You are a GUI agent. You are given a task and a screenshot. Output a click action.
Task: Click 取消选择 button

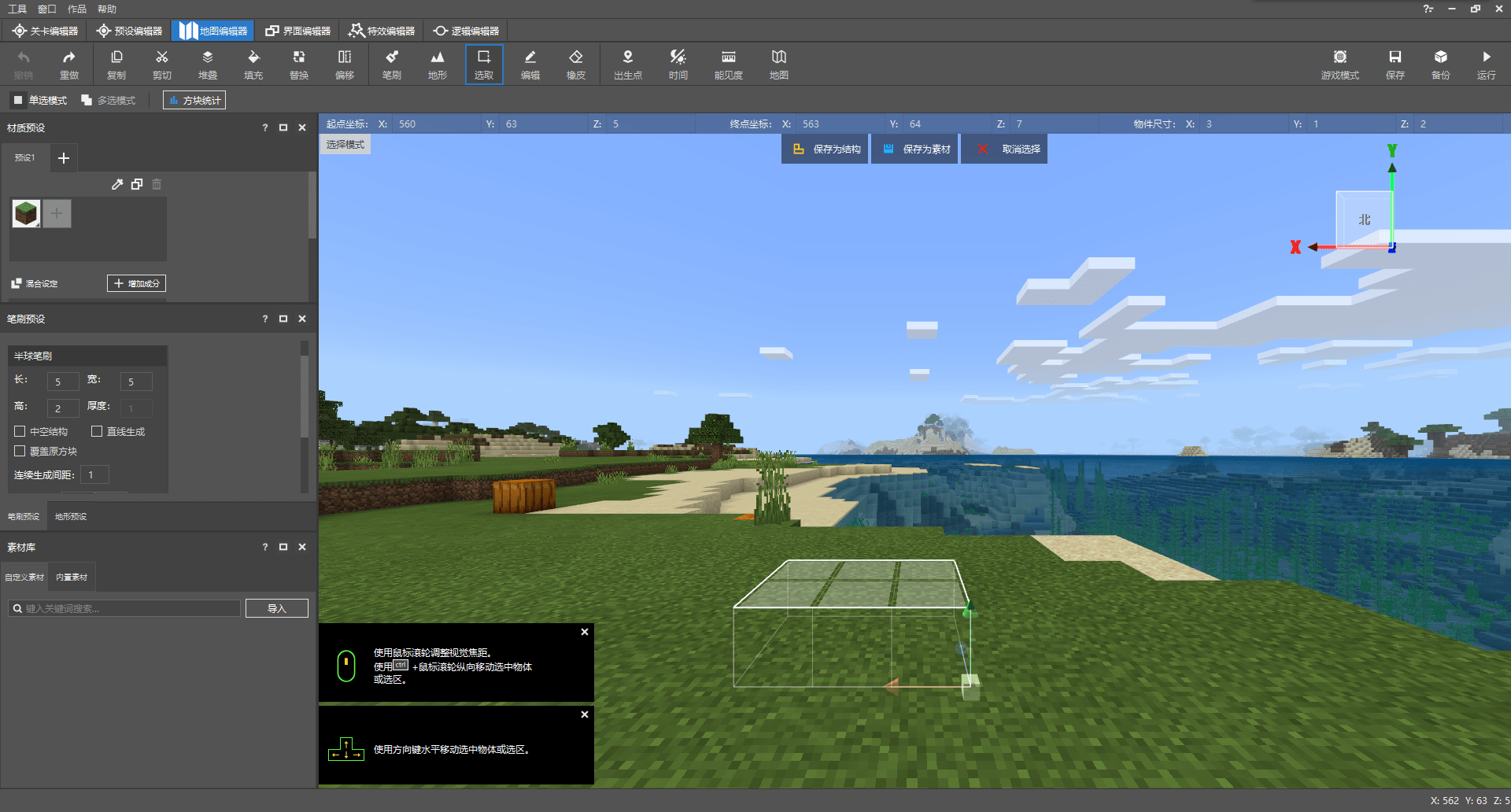(1004, 149)
